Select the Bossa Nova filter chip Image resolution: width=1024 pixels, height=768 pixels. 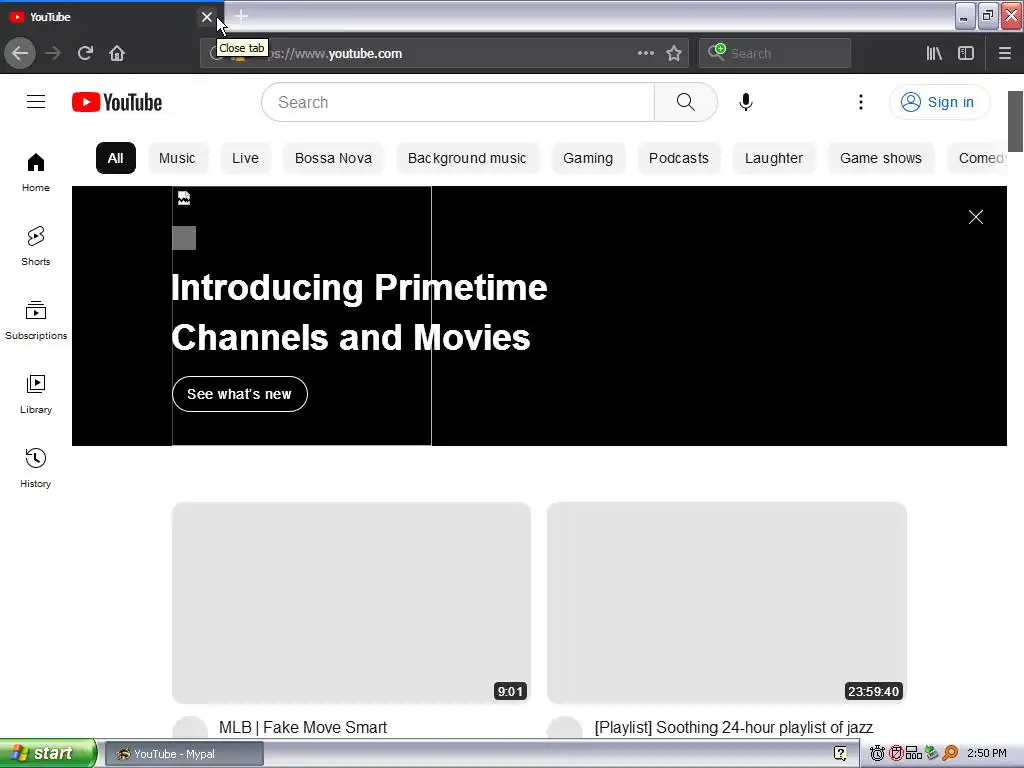pyautogui.click(x=333, y=158)
